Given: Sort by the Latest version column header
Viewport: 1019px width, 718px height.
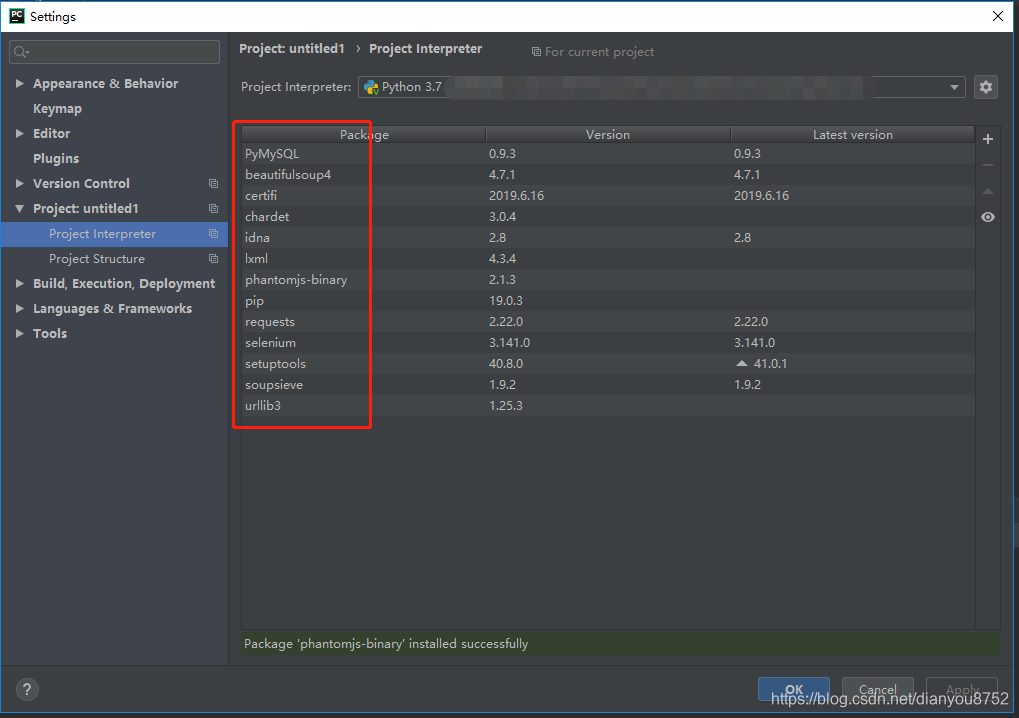Looking at the screenshot, I should 853,135.
